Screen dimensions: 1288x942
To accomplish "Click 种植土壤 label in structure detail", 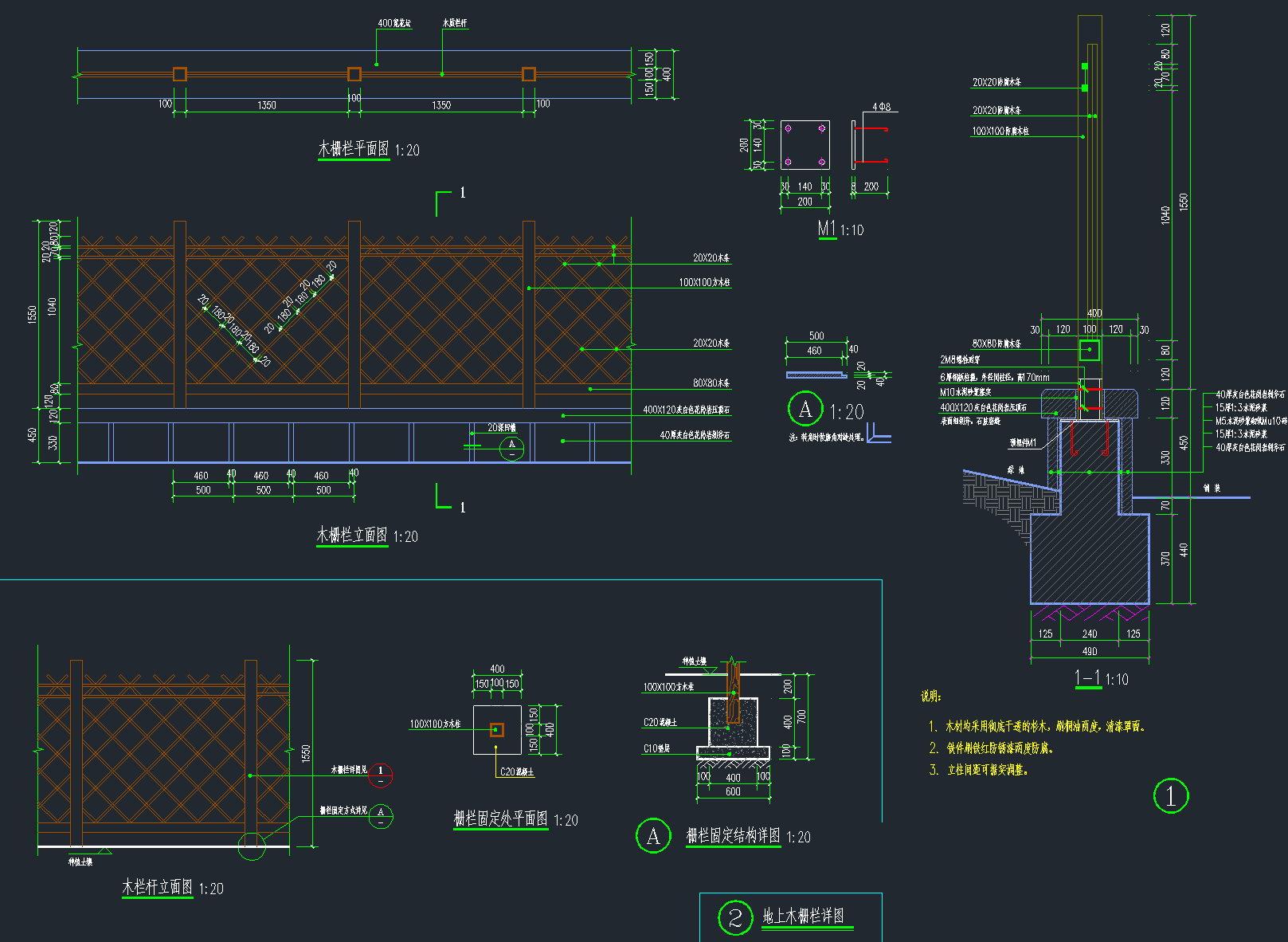I will (695, 661).
